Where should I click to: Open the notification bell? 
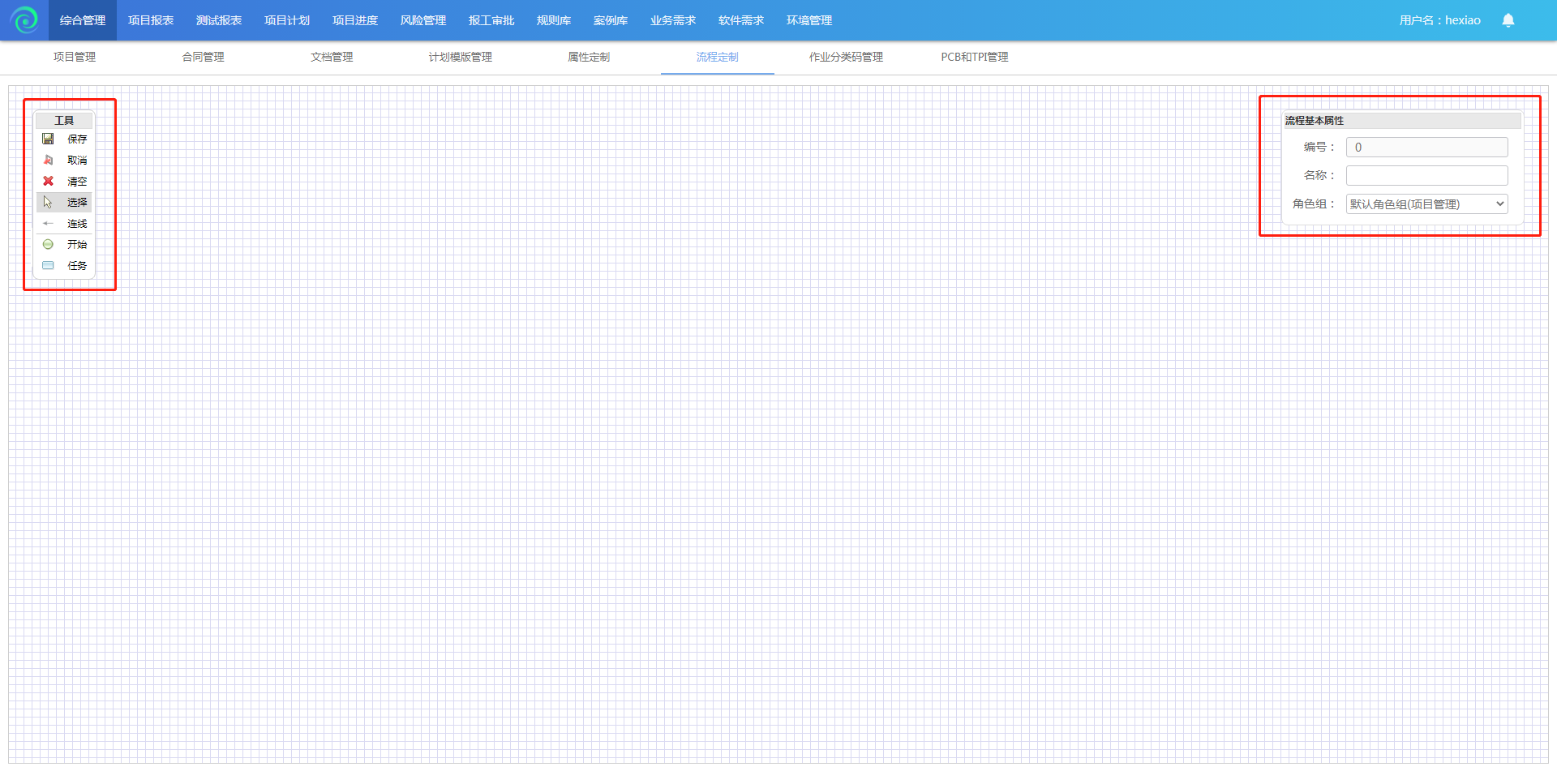1508,20
